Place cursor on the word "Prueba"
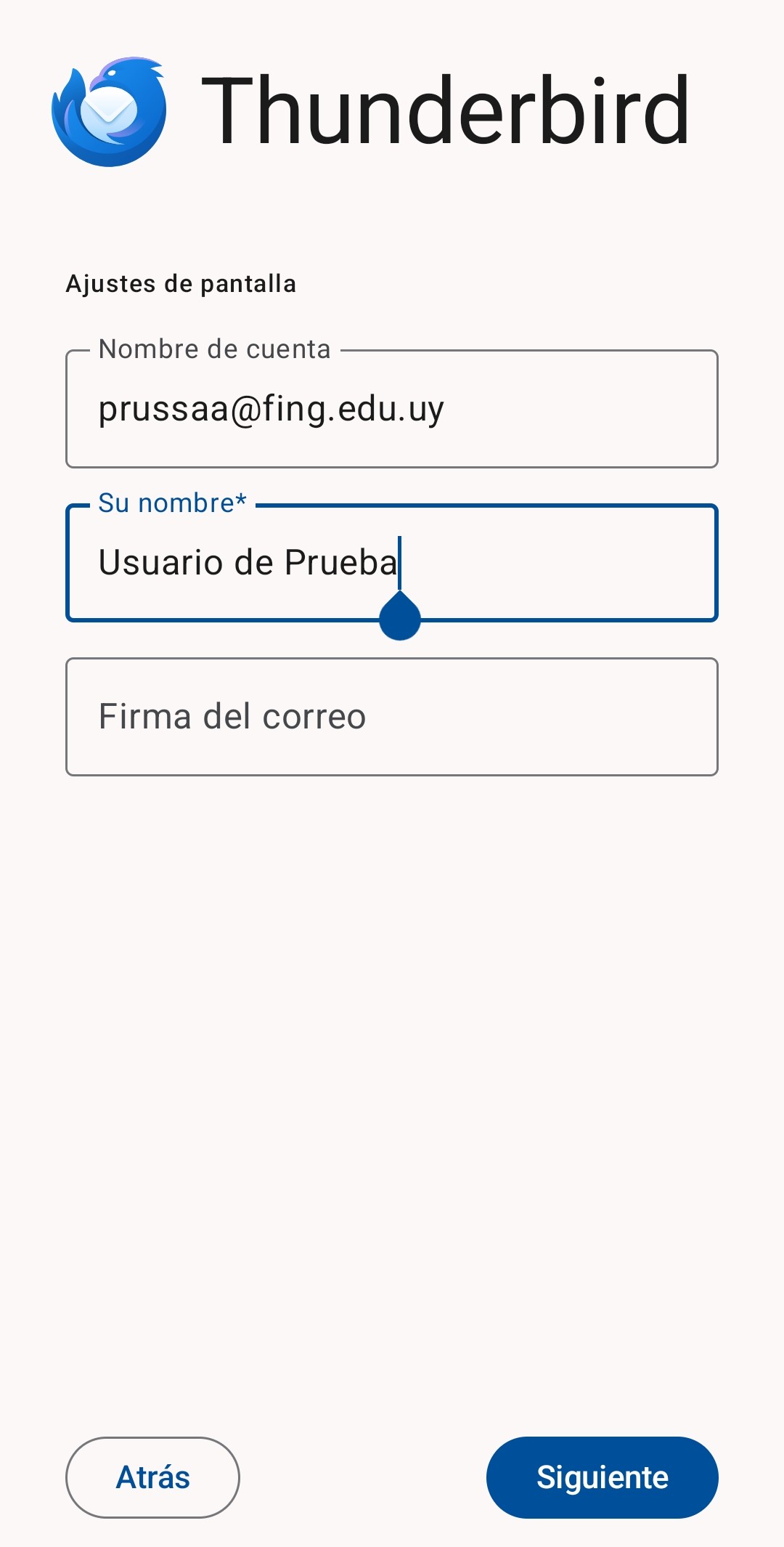784x1547 pixels. click(340, 563)
